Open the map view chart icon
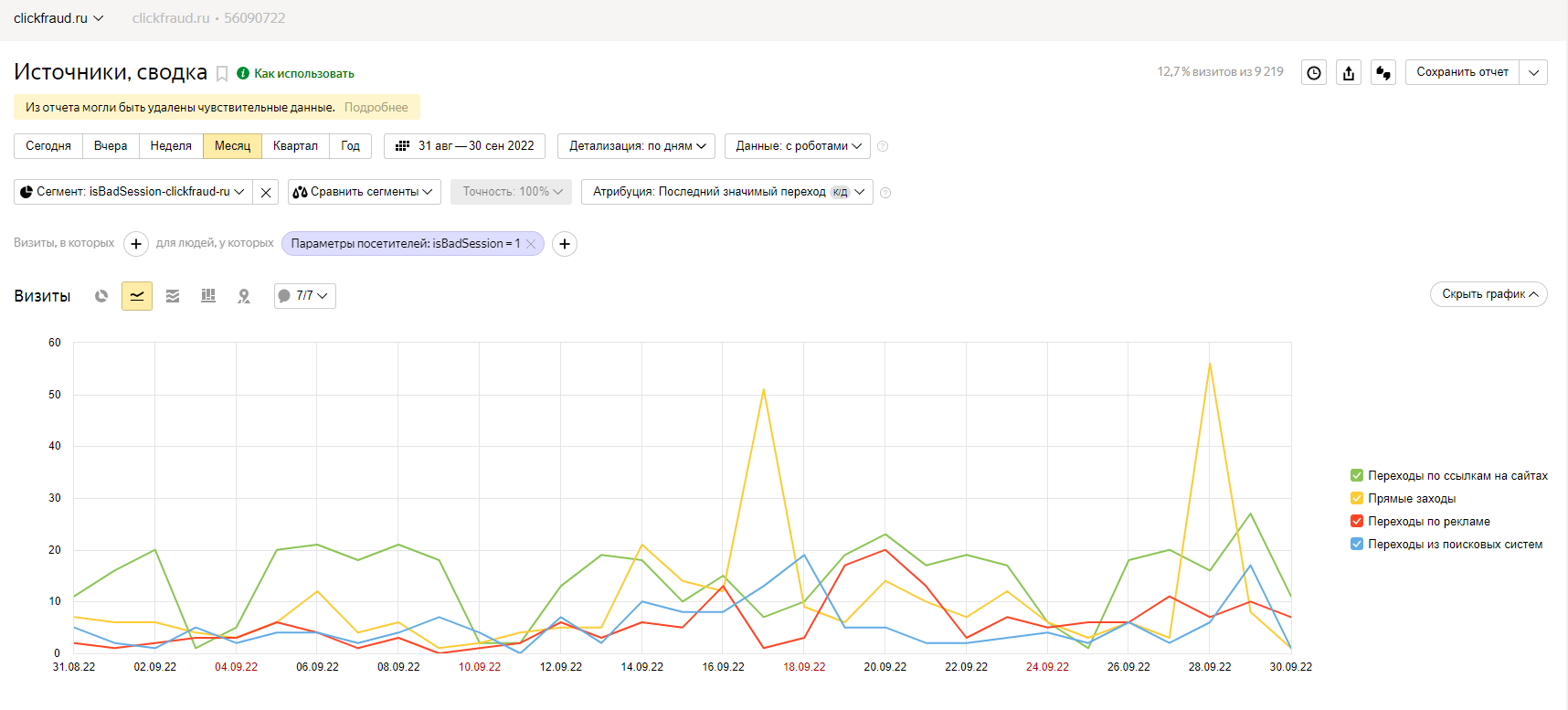Image resolution: width=1568 pixels, height=710 pixels. (x=244, y=296)
